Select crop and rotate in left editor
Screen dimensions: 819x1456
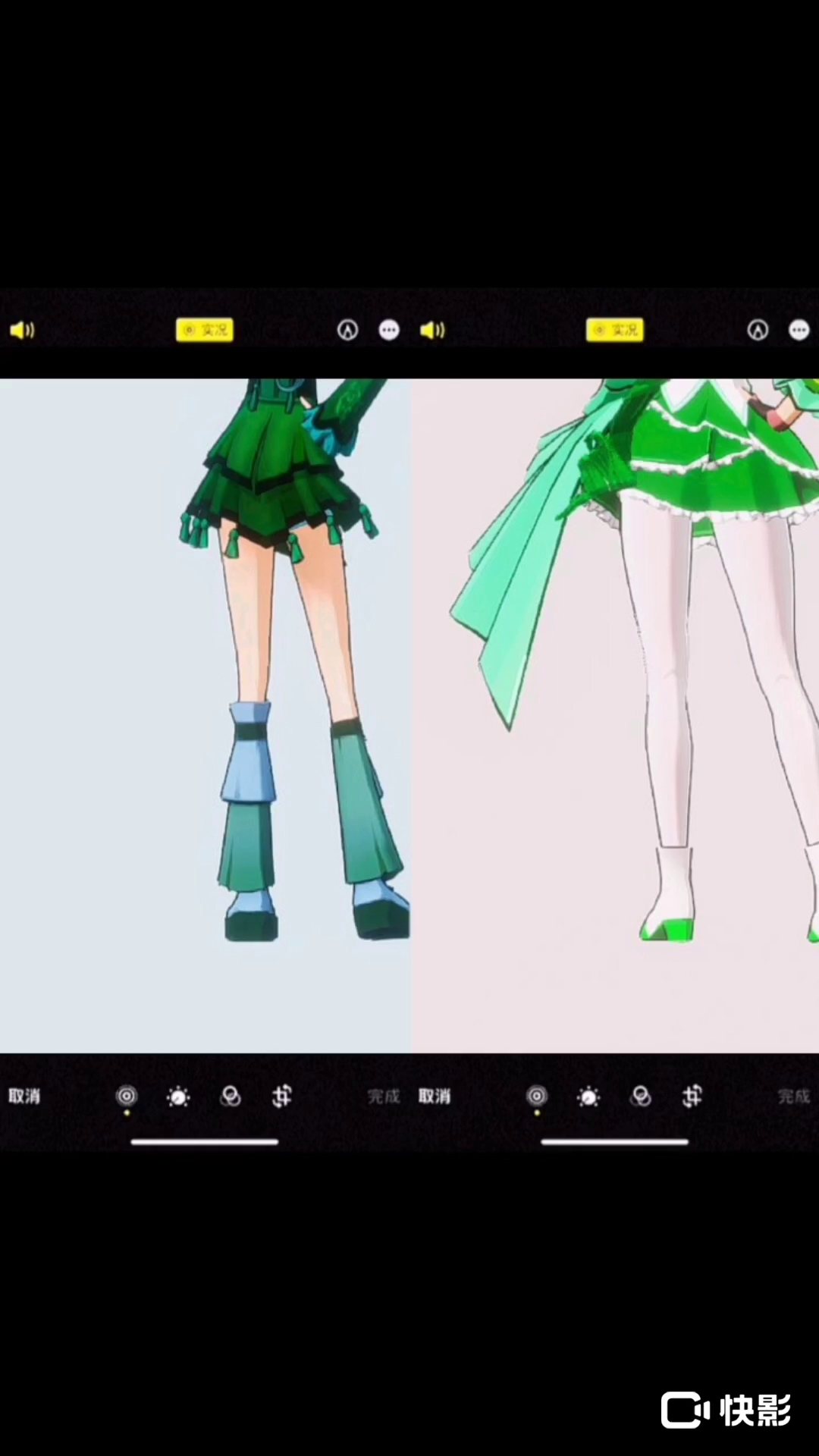282,1096
